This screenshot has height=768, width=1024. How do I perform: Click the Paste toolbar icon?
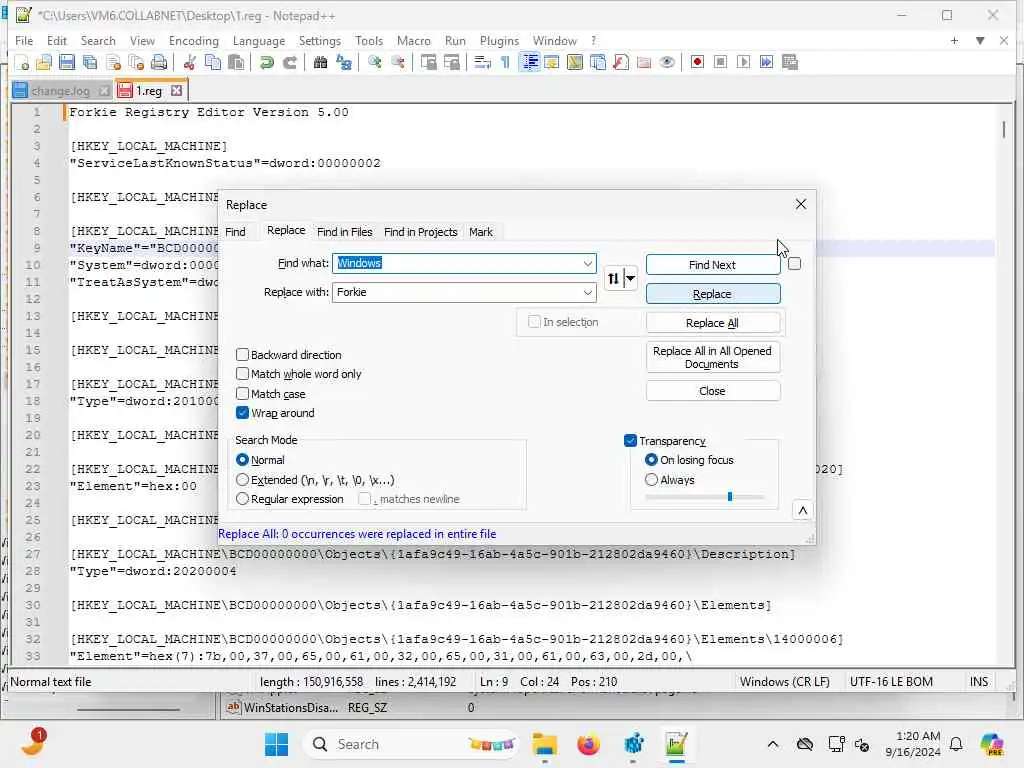point(236,63)
